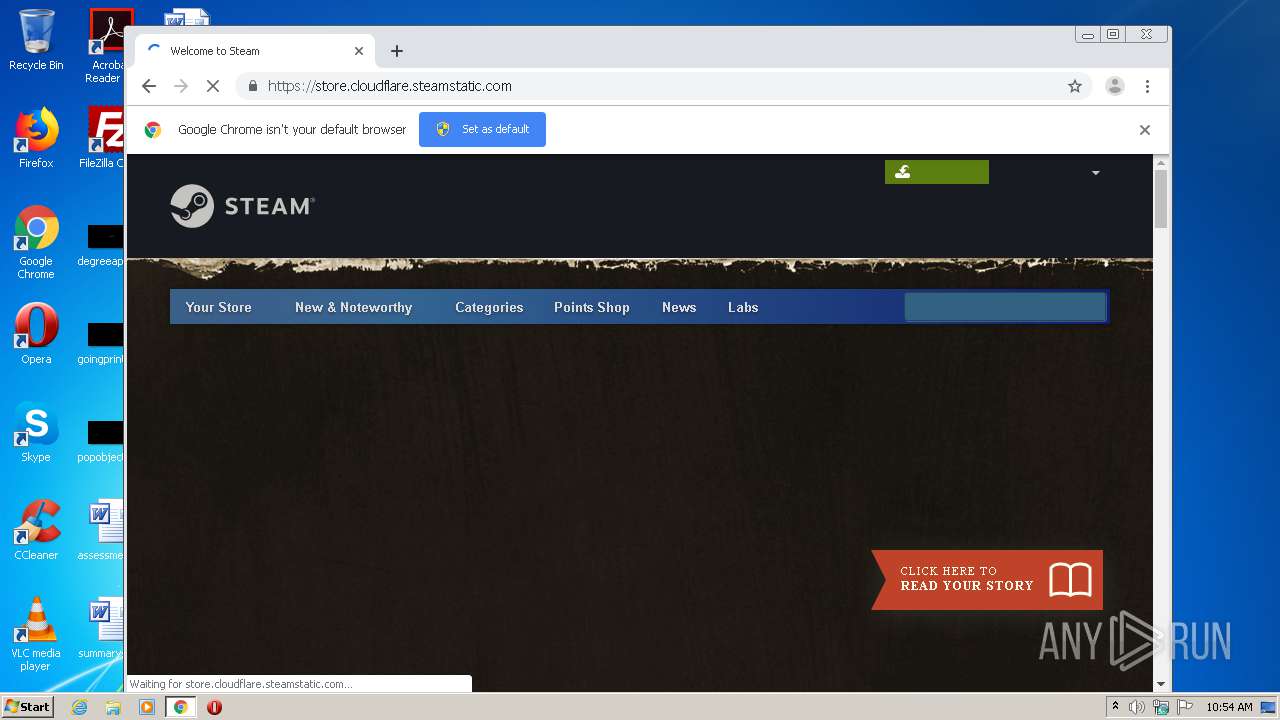Image resolution: width=1280 pixels, height=720 pixels.
Task: Click the Chrome logo in the infobar
Action: point(153,130)
